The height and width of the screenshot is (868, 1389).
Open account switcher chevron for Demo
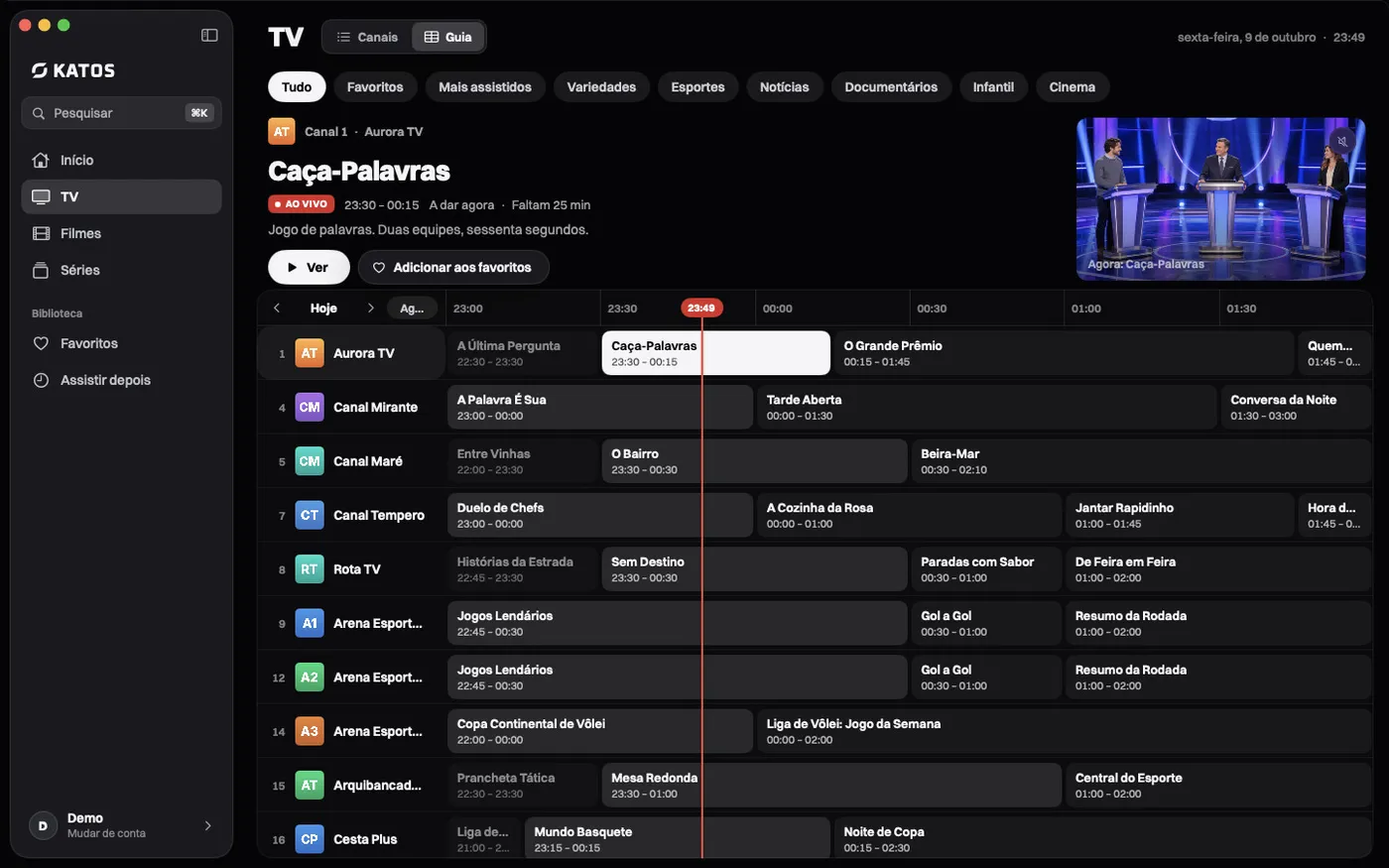pyautogui.click(x=207, y=825)
